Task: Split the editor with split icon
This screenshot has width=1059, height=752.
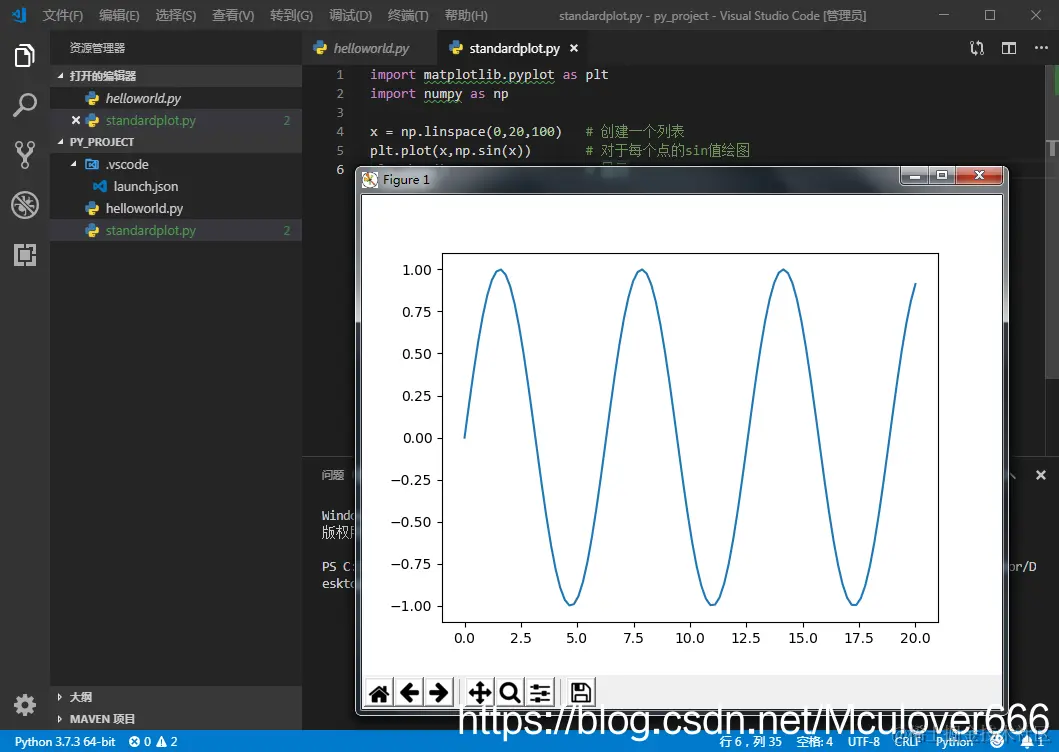Action: 1009,48
